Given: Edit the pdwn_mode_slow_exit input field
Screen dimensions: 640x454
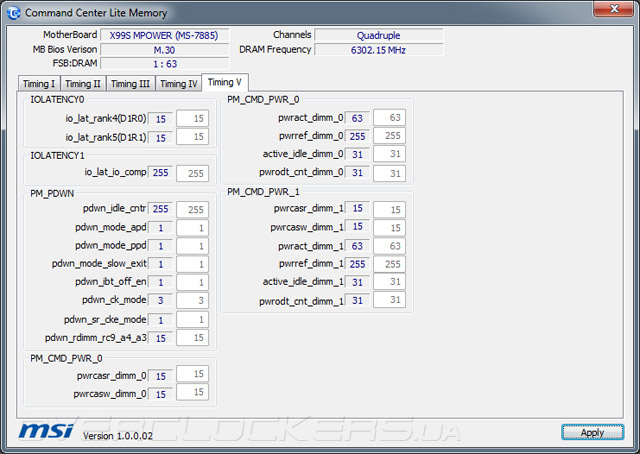Looking at the screenshot, I should point(193,264).
